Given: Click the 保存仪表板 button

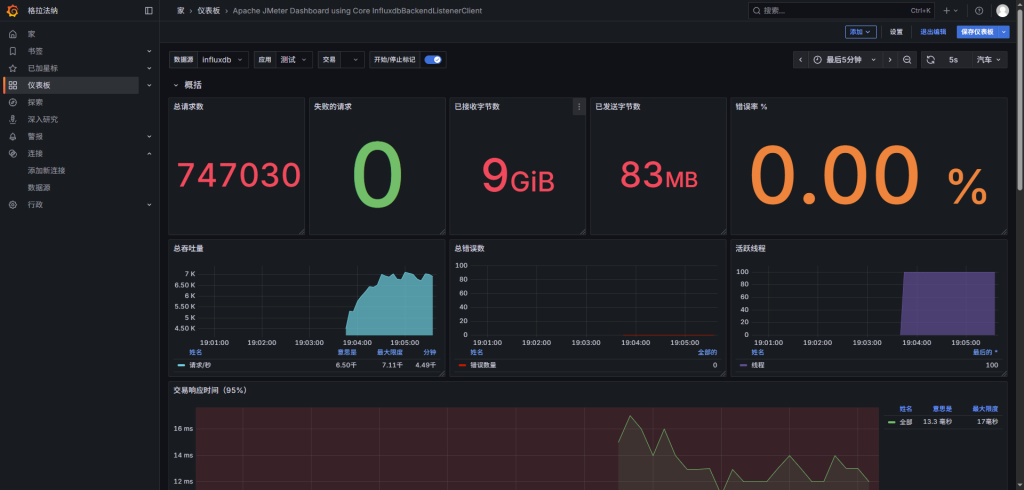Looking at the screenshot, I should pyautogui.click(x=977, y=32).
